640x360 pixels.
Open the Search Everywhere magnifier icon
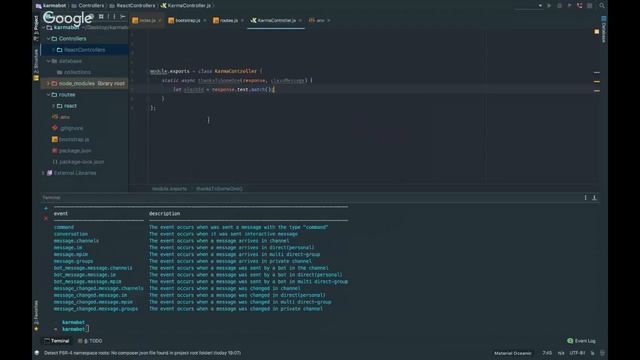(x=602, y=6)
